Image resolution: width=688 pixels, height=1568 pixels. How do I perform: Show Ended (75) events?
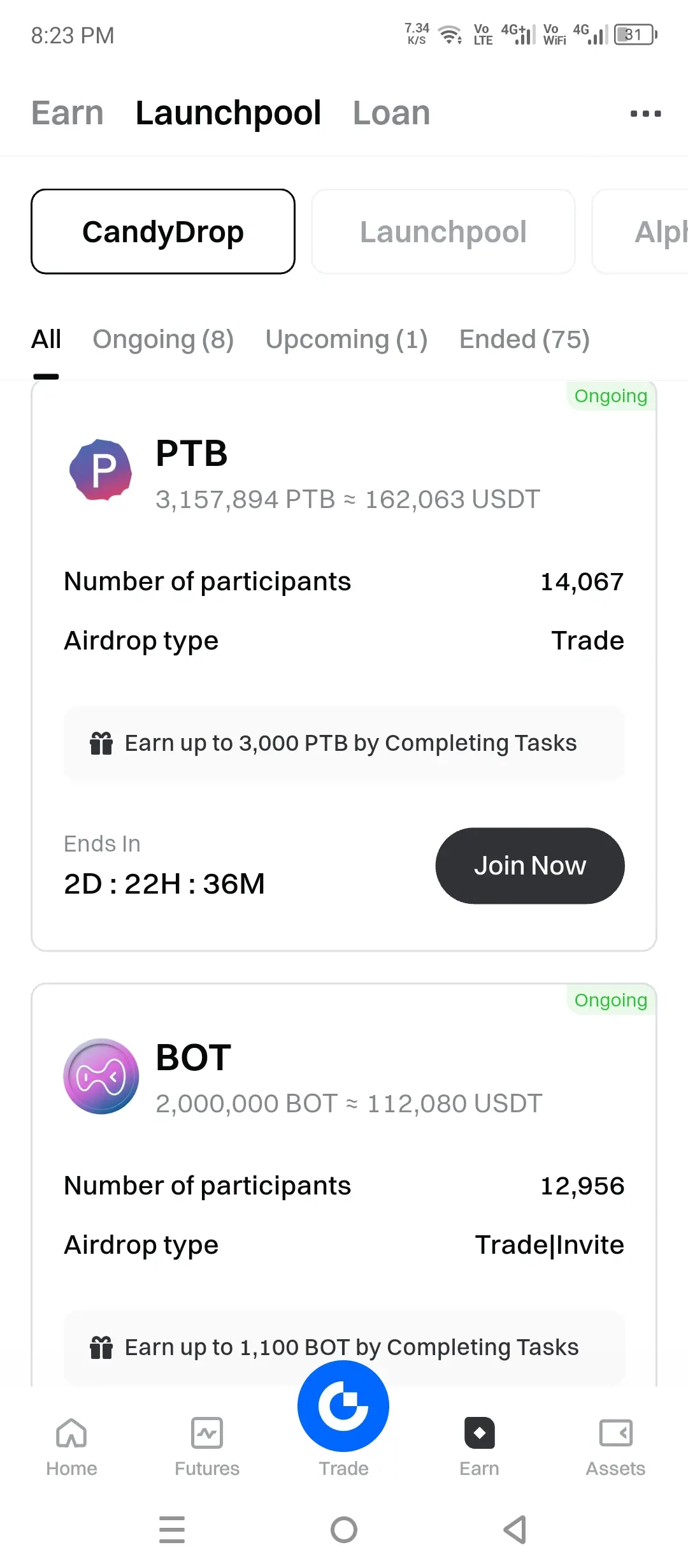(x=525, y=340)
